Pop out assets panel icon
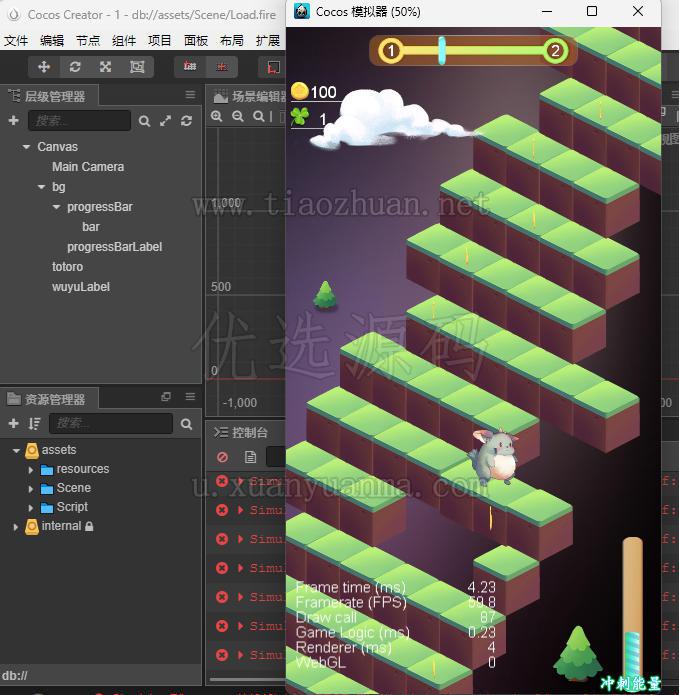Image resolution: width=679 pixels, height=695 pixels. click(166, 397)
